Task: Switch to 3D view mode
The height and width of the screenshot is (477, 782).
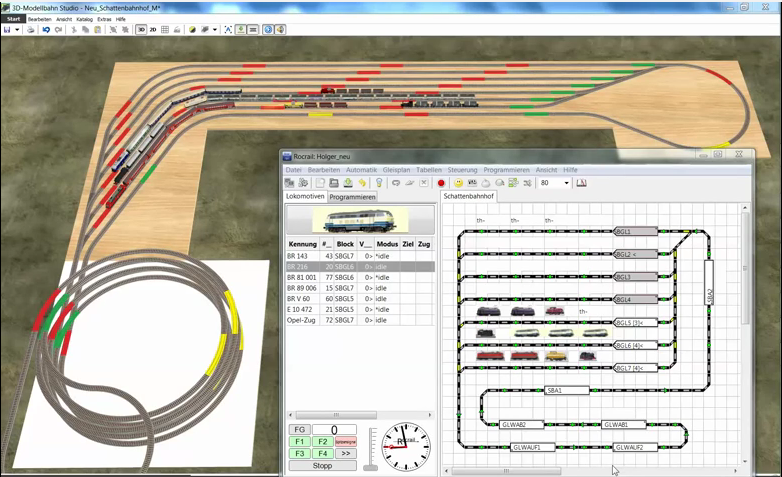Action: (140, 30)
